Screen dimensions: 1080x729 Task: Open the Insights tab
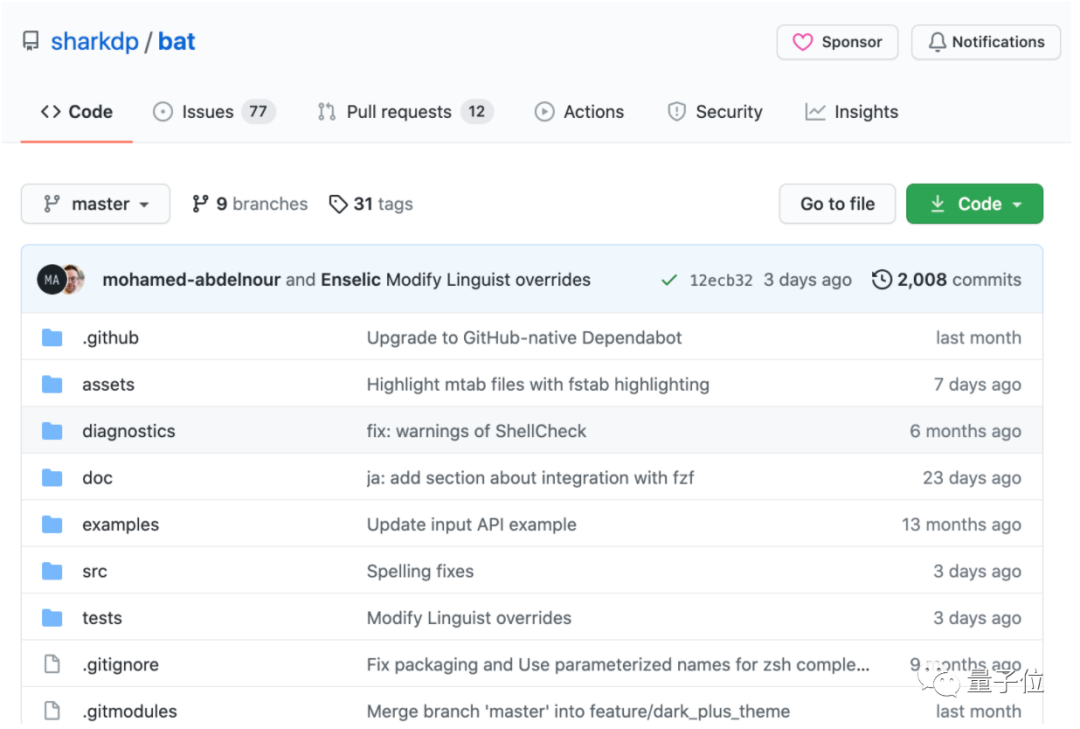point(851,112)
